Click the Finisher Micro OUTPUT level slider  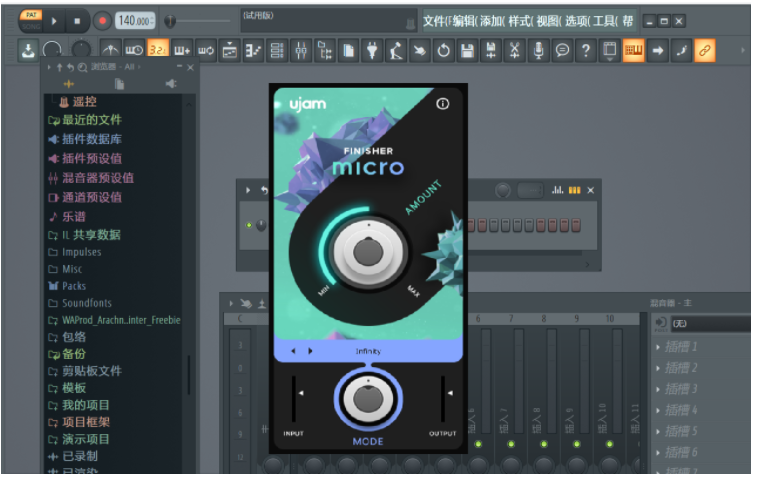444,397
